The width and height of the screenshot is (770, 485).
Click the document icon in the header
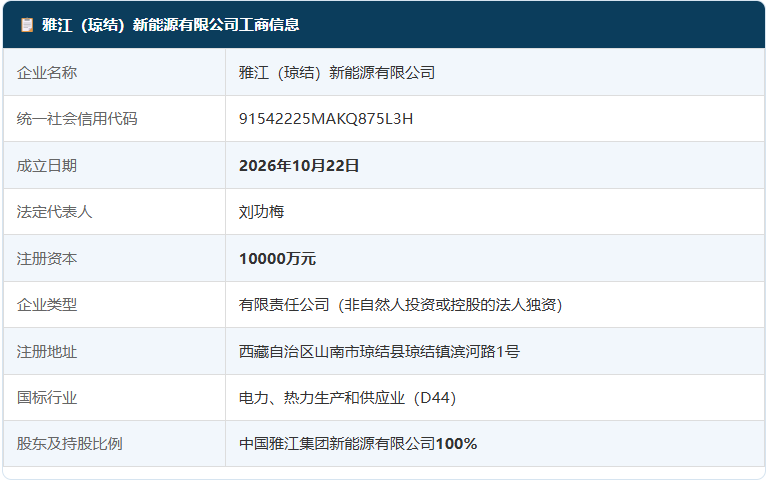[x=27, y=25]
